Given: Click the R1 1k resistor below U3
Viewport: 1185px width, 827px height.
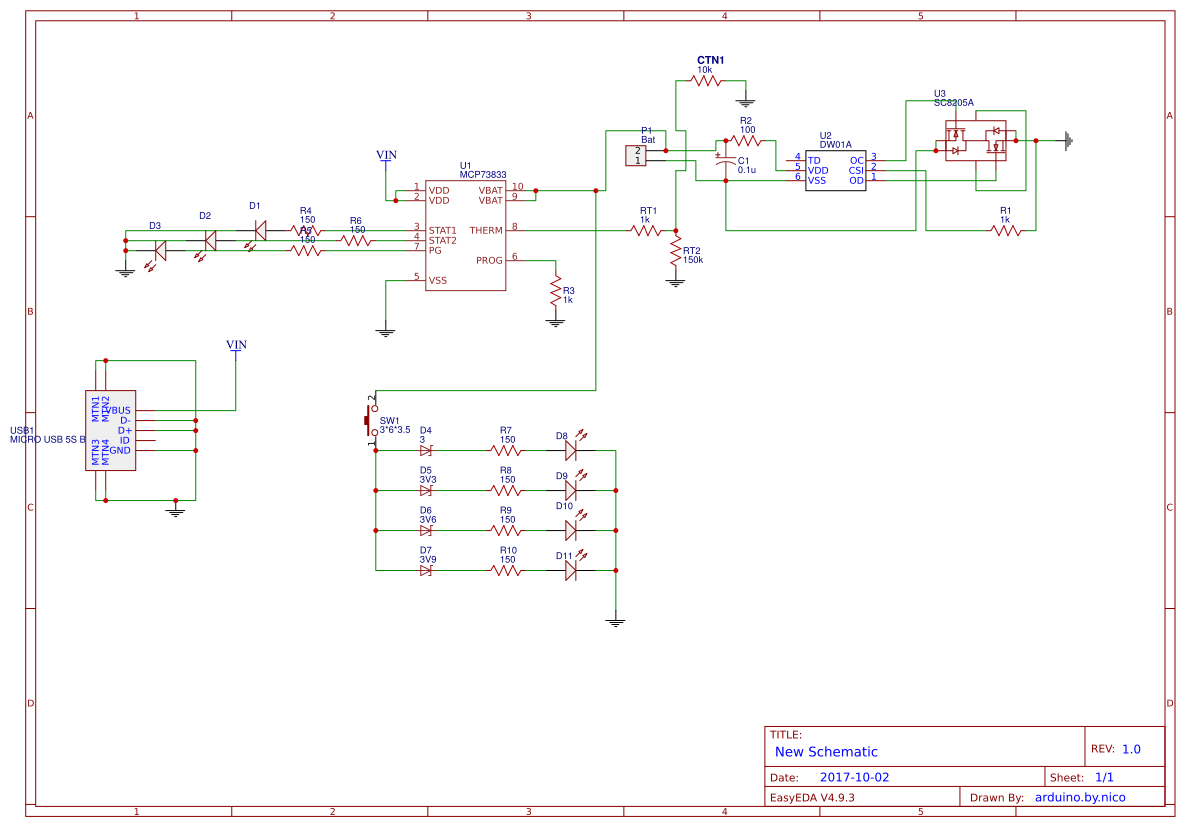Looking at the screenshot, I should [x=1005, y=230].
